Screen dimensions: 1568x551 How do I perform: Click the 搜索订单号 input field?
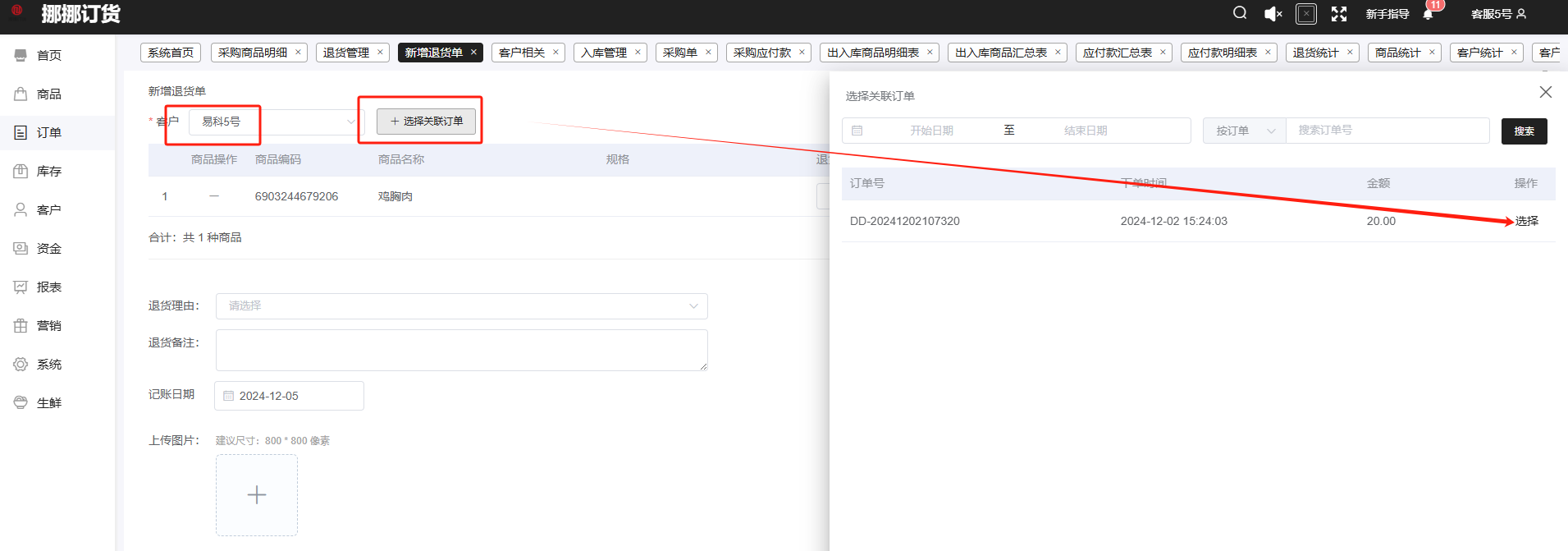pos(1387,131)
